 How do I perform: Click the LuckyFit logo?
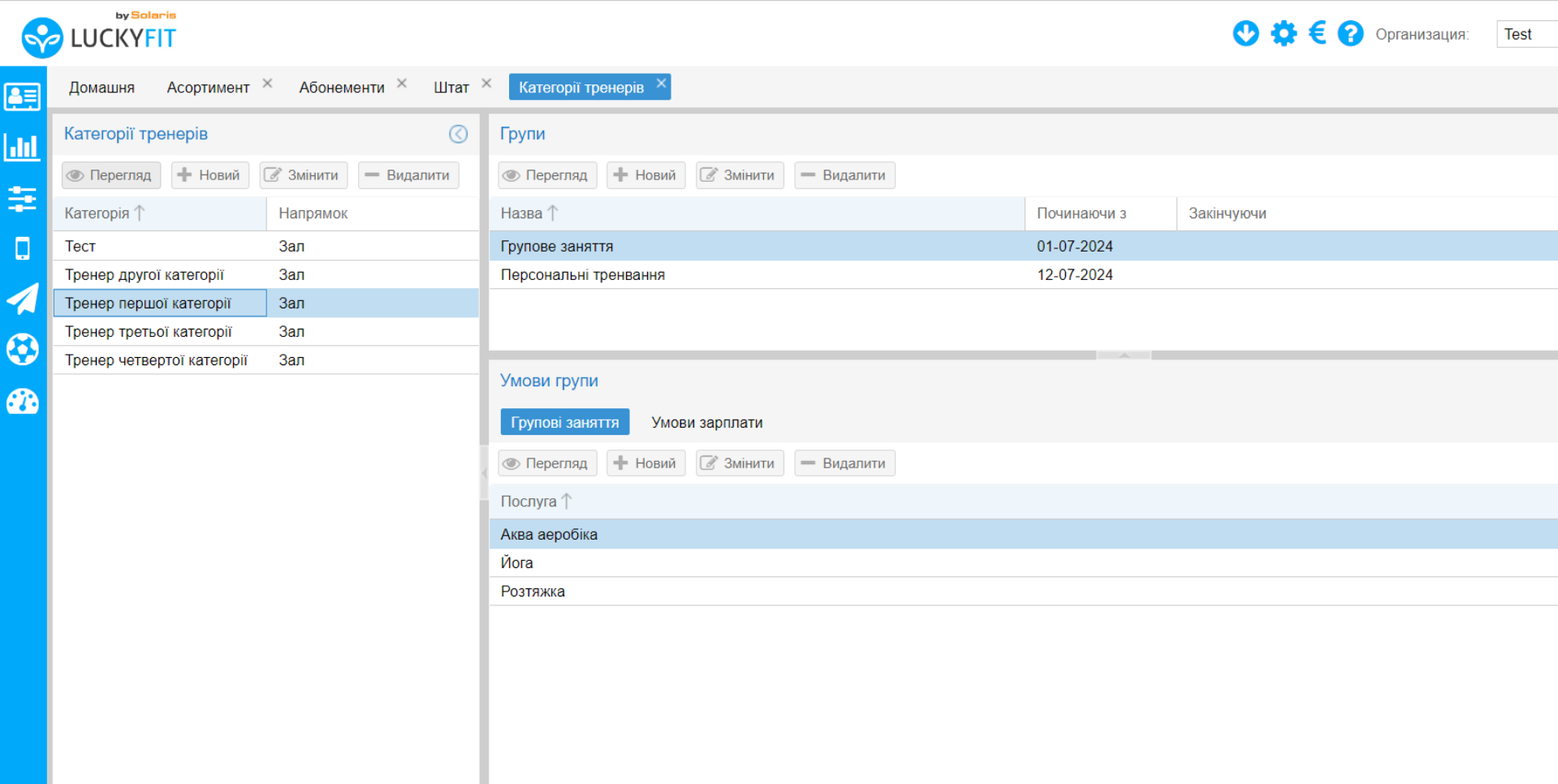point(98,35)
